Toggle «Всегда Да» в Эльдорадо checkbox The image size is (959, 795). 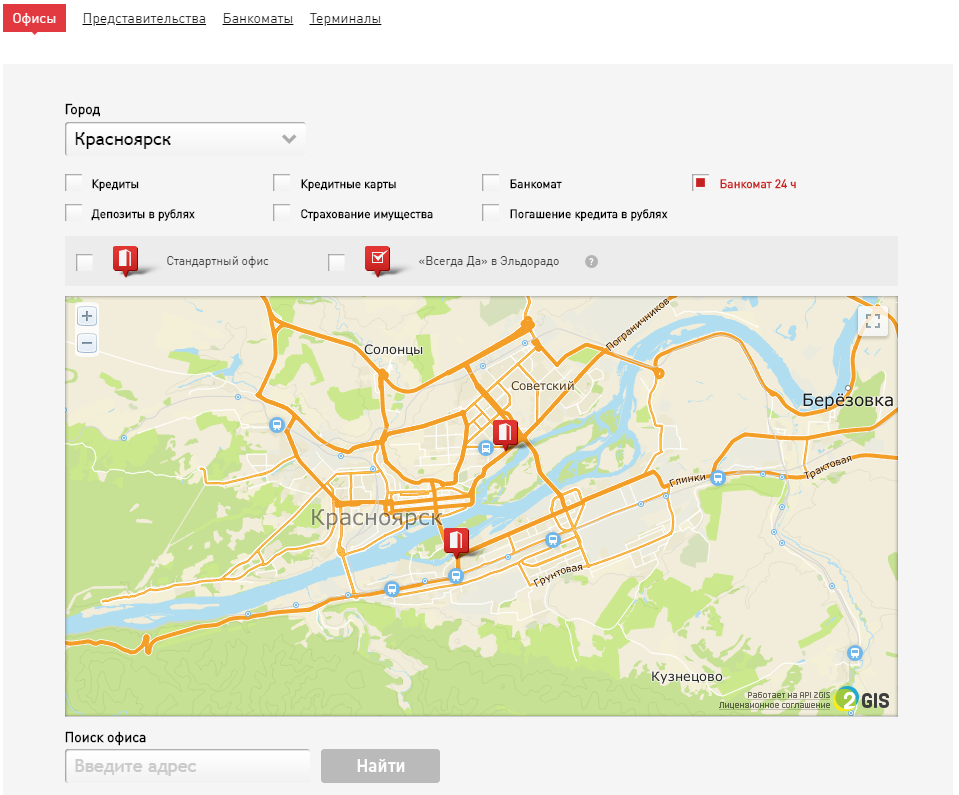(x=337, y=262)
